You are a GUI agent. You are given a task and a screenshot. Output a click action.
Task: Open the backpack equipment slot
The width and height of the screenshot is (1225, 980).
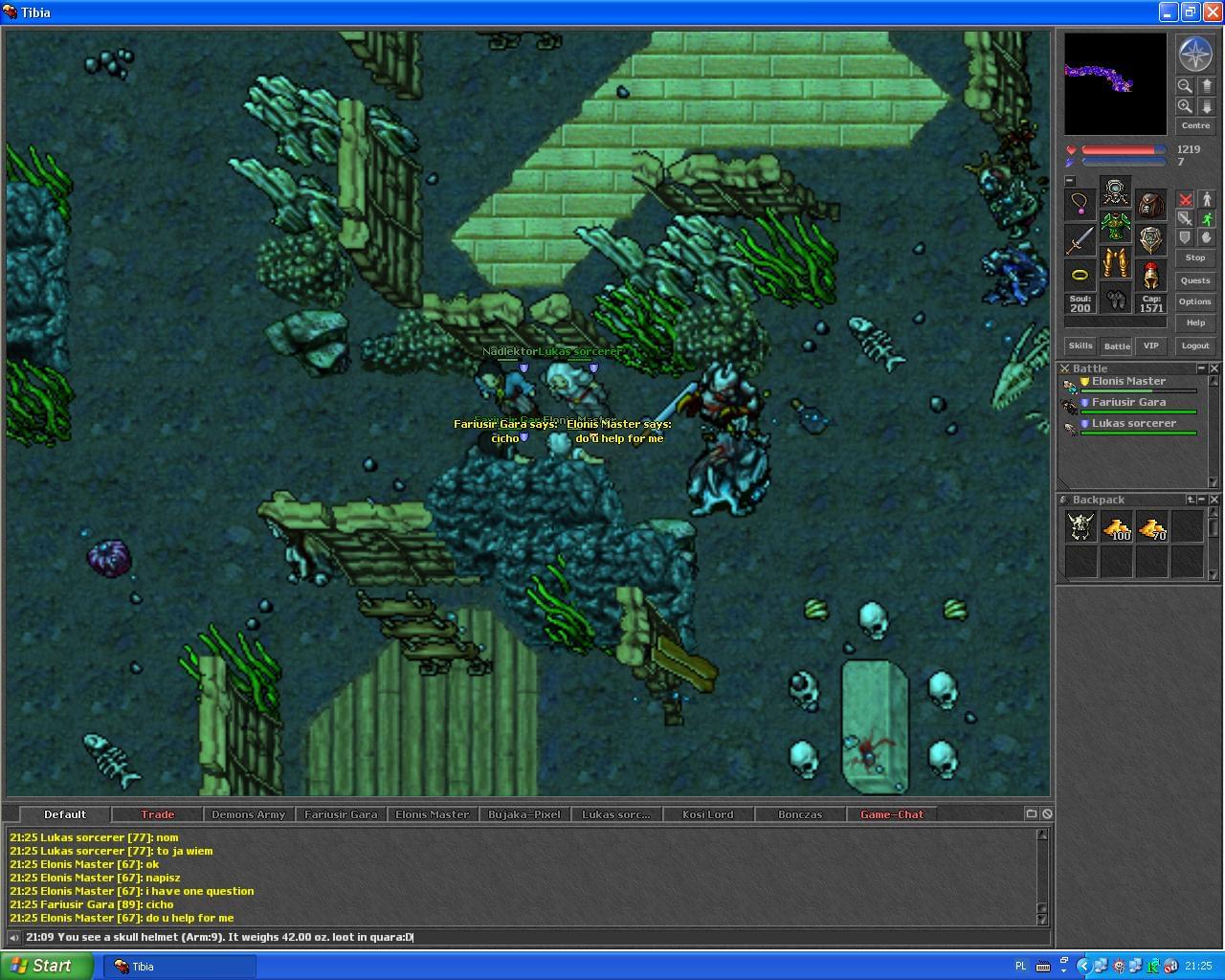click(1150, 204)
